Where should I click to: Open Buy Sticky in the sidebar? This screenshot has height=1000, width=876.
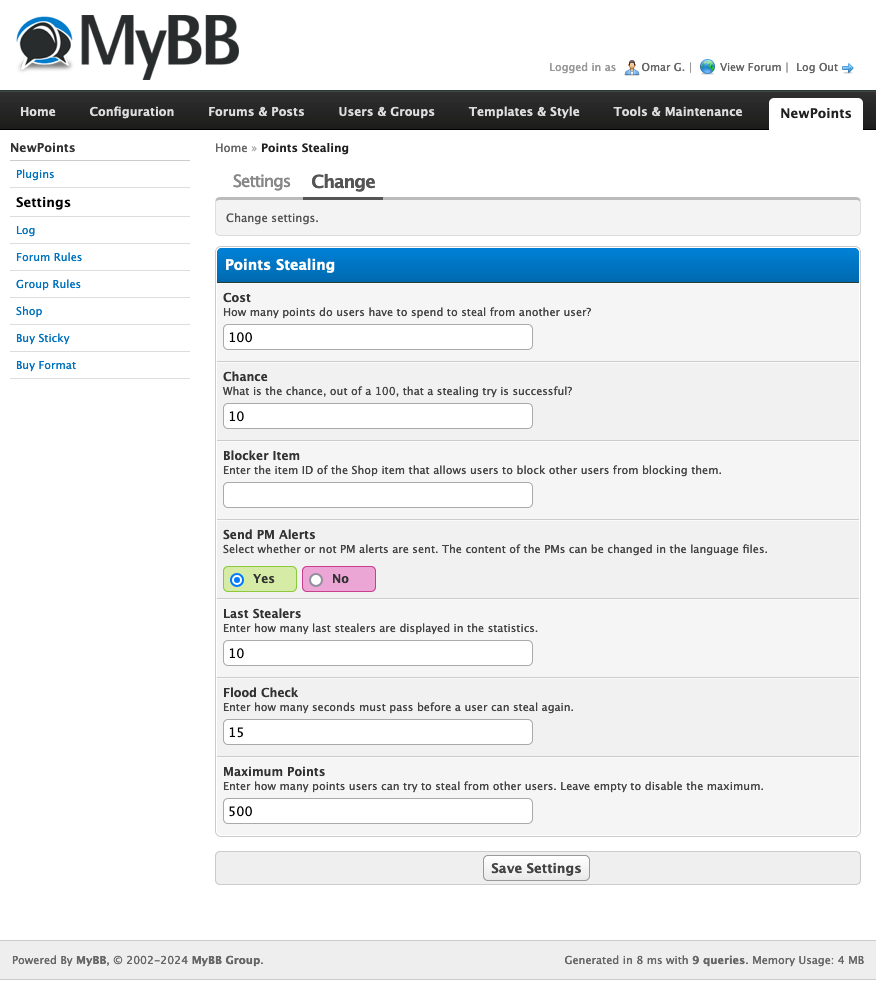[x=43, y=338]
